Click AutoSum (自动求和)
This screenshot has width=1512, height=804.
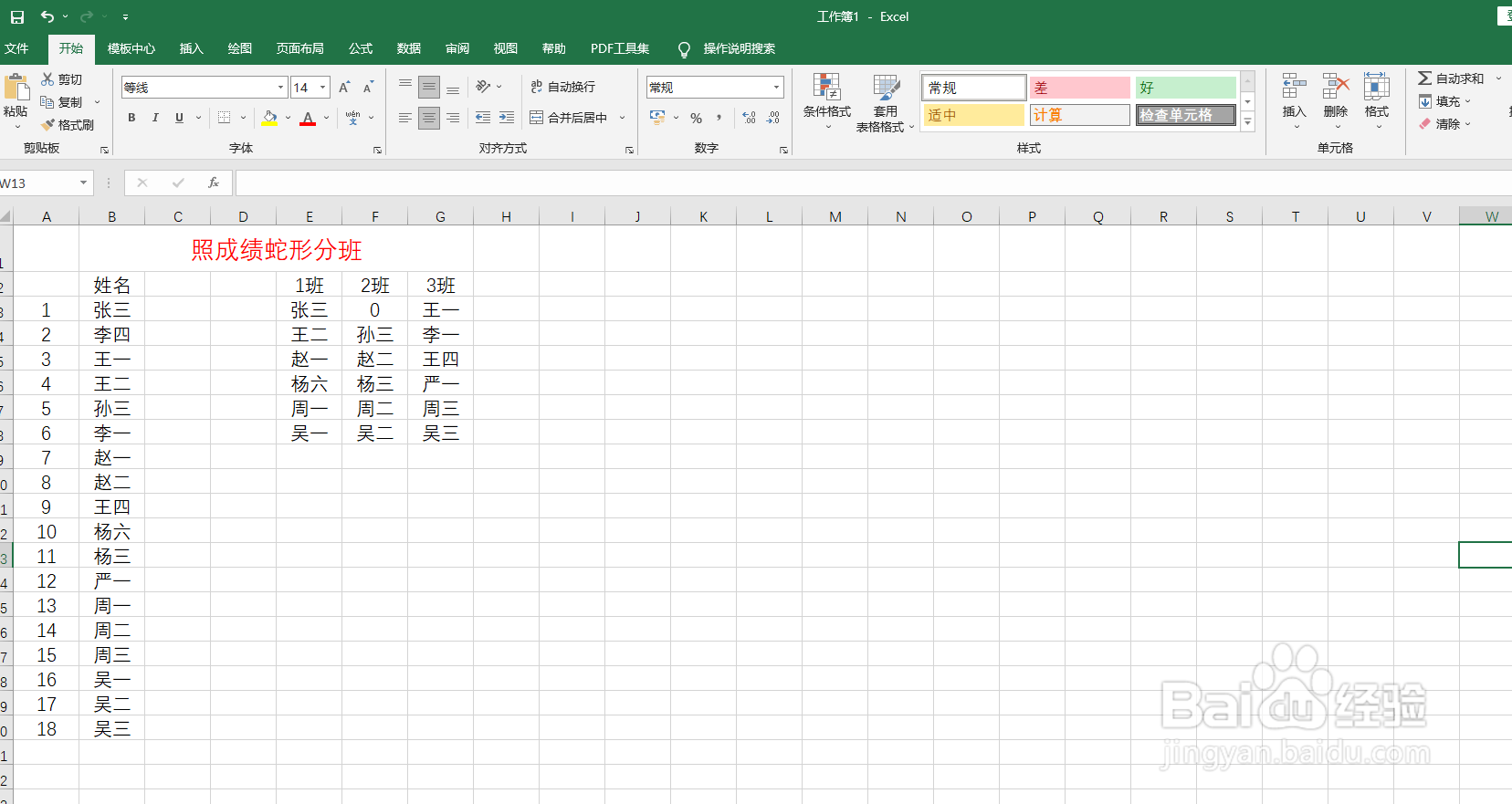tap(1452, 78)
